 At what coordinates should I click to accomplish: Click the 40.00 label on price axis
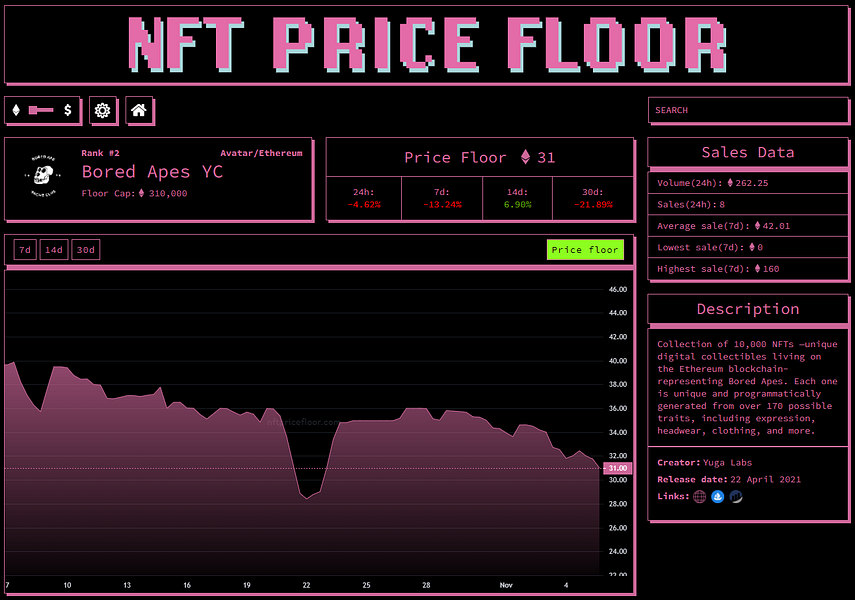point(618,361)
